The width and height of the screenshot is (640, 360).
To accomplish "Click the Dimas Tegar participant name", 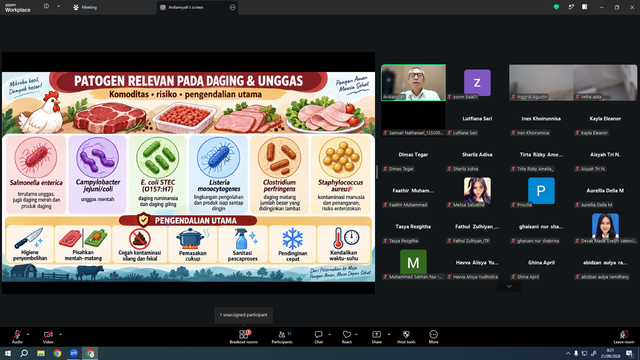I will click(413, 155).
